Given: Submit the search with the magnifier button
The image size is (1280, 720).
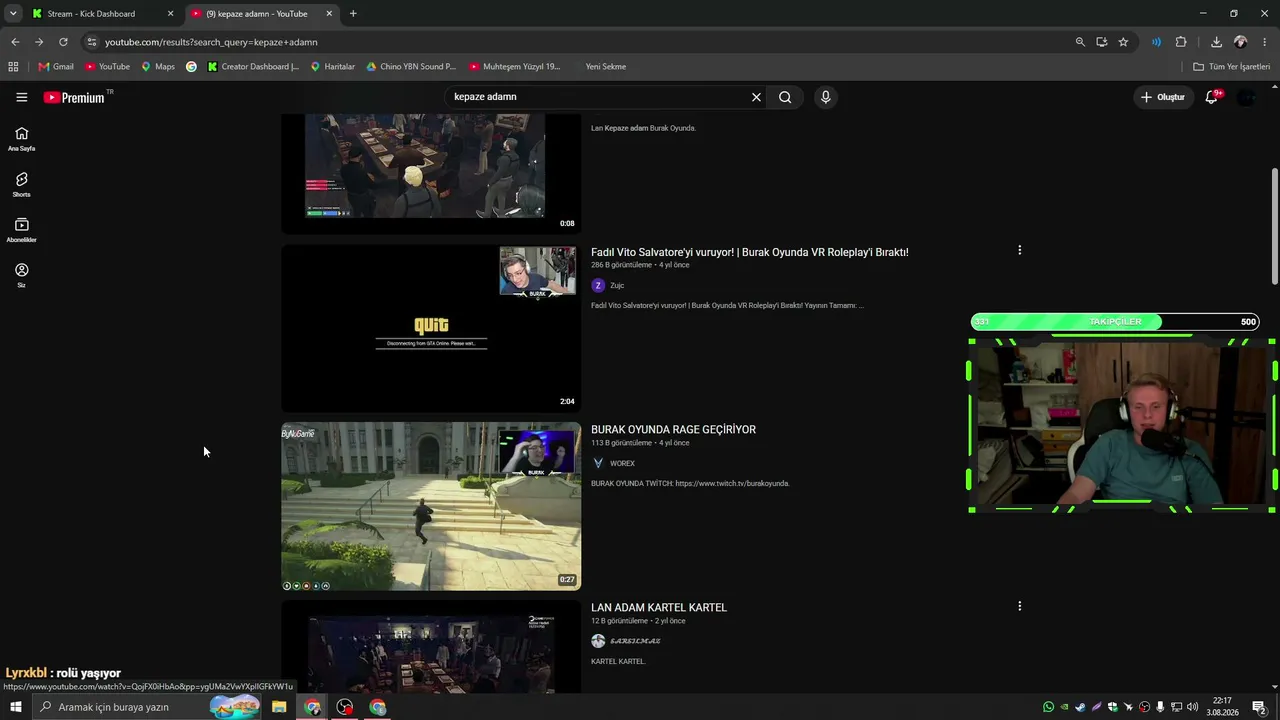Looking at the screenshot, I should (x=785, y=97).
